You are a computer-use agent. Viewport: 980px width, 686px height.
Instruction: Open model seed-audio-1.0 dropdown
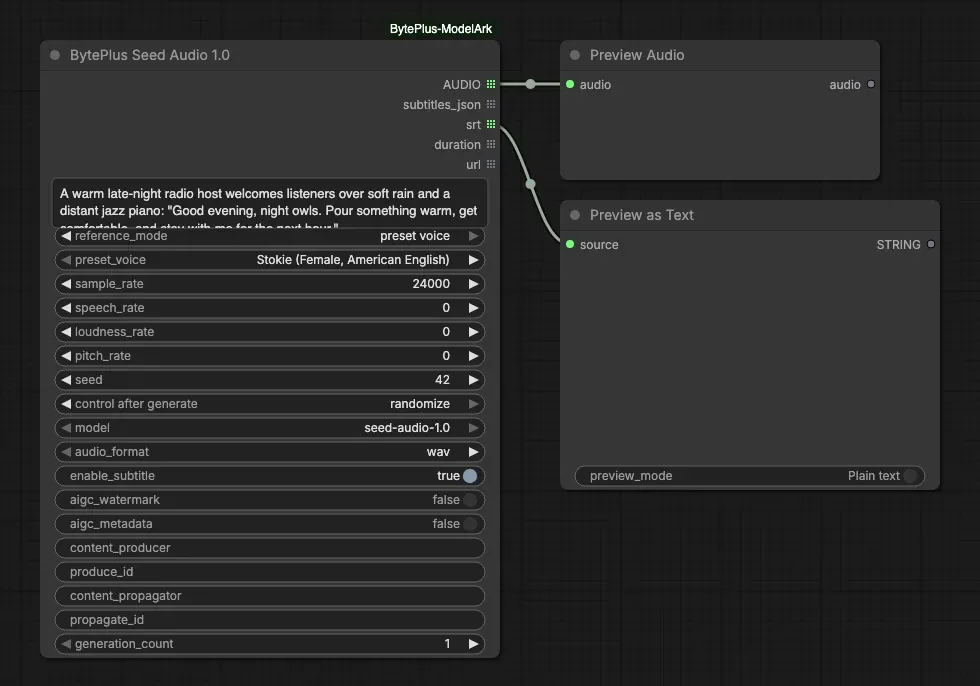point(270,428)
